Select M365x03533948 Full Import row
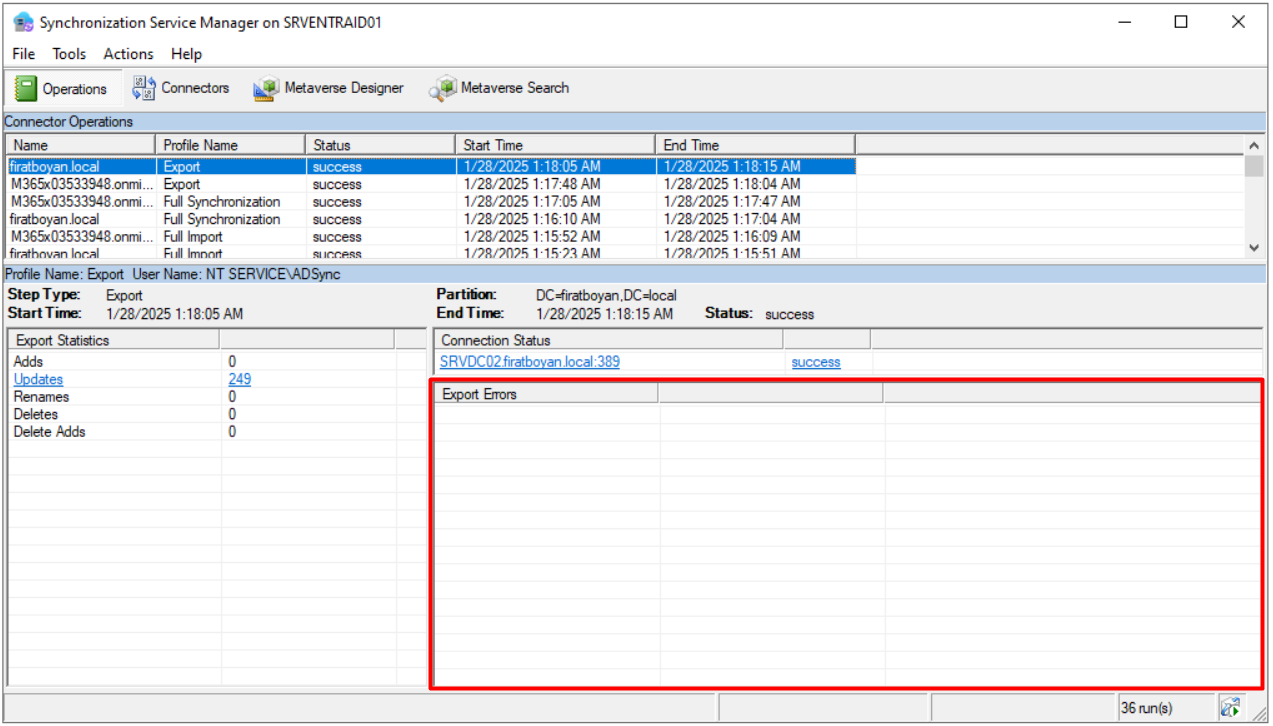1273x726 pixels. pyautogui.click(x=430, y=237)
